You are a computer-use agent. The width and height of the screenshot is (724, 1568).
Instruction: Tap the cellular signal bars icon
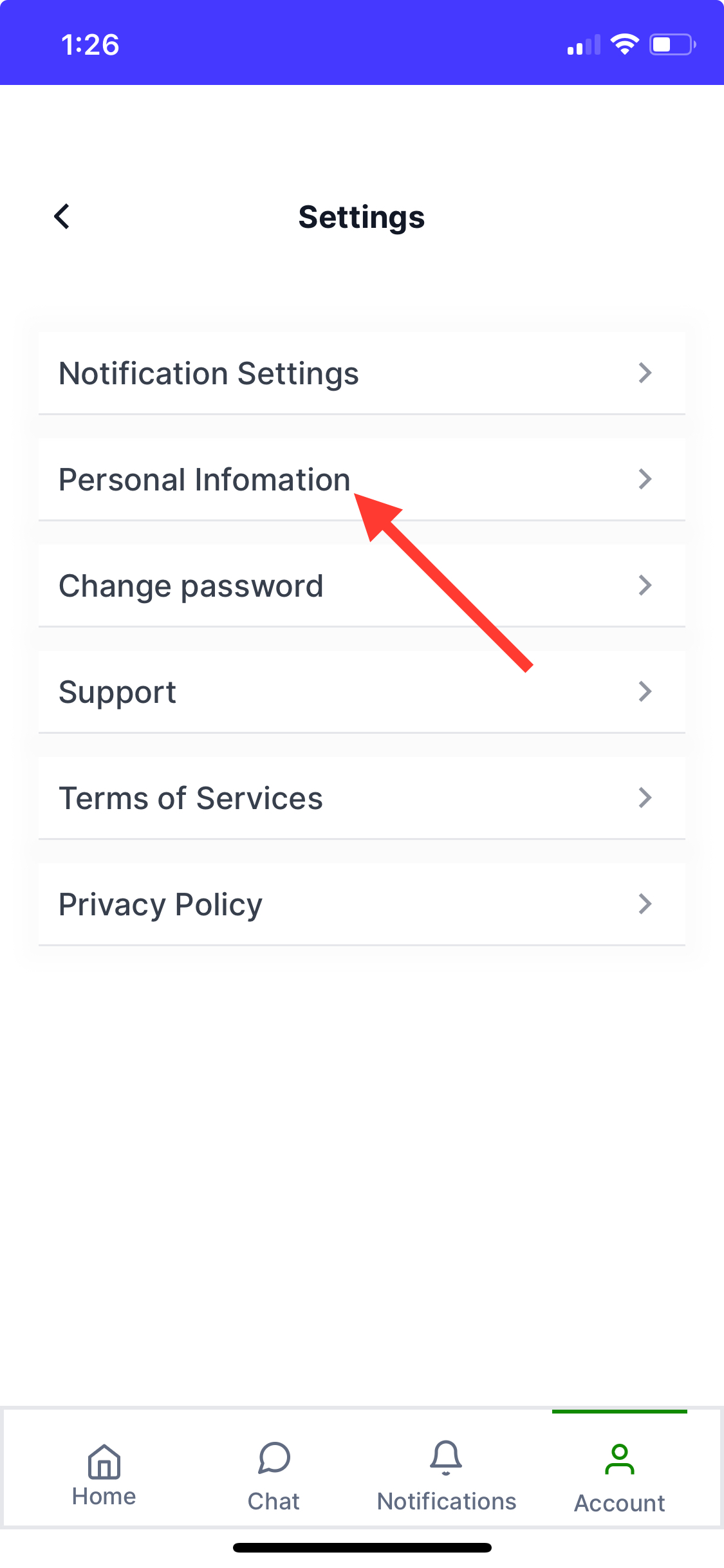584,45
